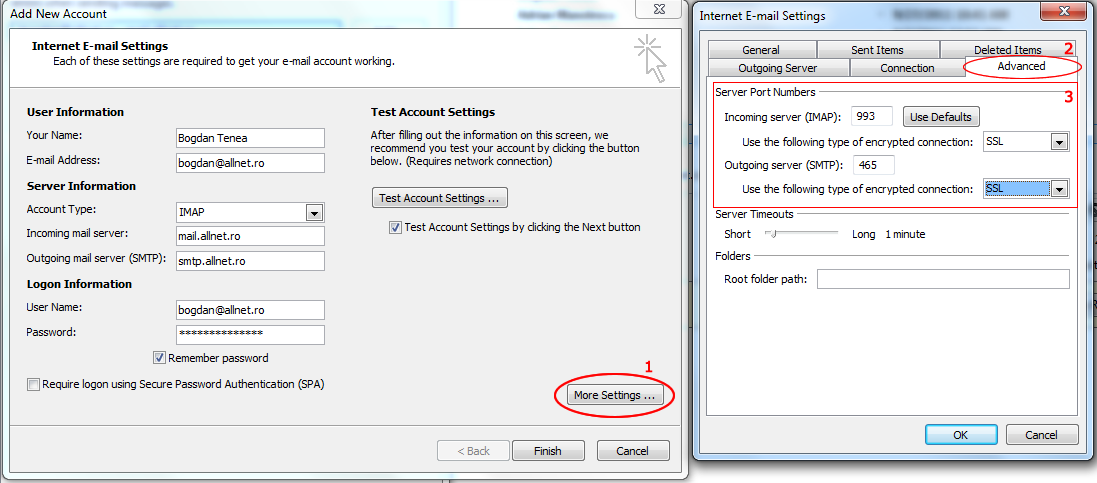Open outgoing server encrypted connection dropdown
This screenshot has height=483, width=1097.
point(1060,189)
